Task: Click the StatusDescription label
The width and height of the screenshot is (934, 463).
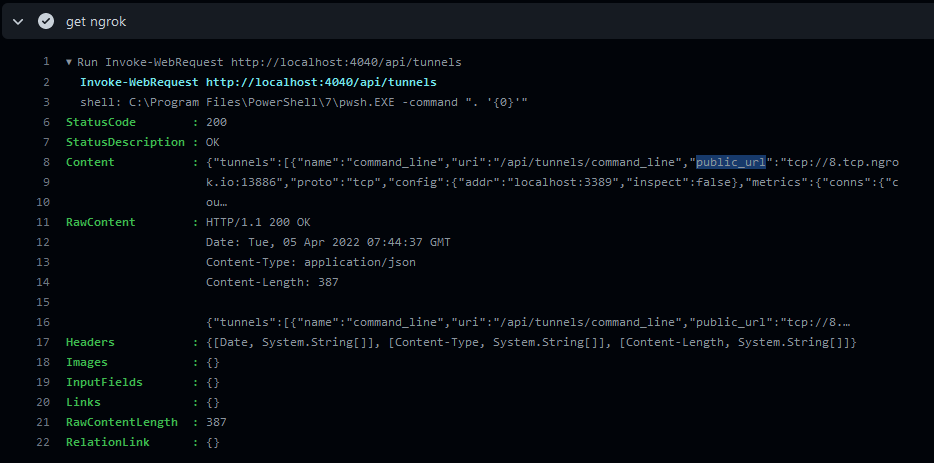Action: click(x=121, y=142)
